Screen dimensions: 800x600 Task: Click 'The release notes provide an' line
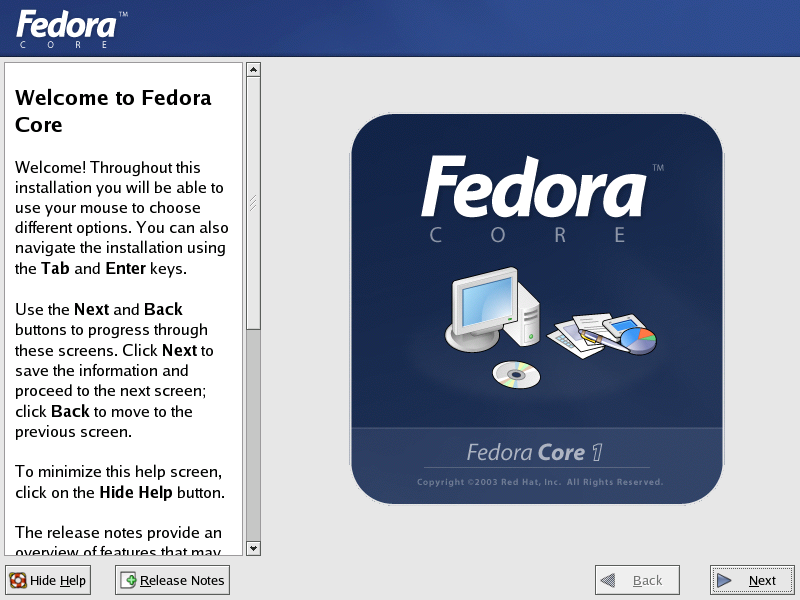tap(118, 533)
